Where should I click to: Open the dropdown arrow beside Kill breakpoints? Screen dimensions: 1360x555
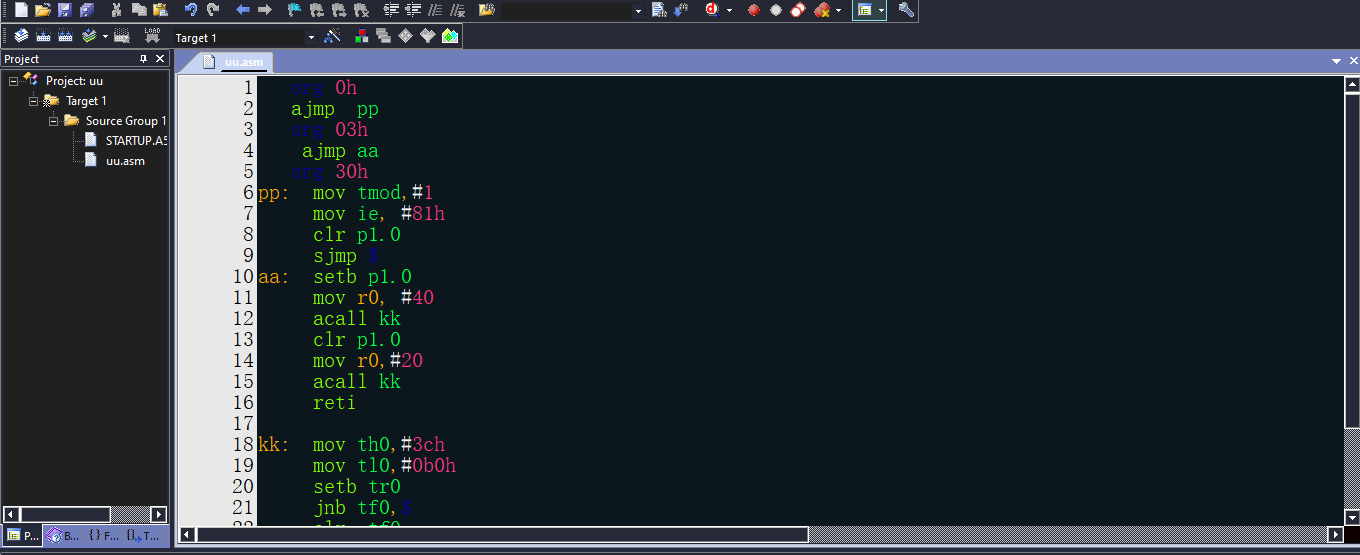(x=838, y=10)
